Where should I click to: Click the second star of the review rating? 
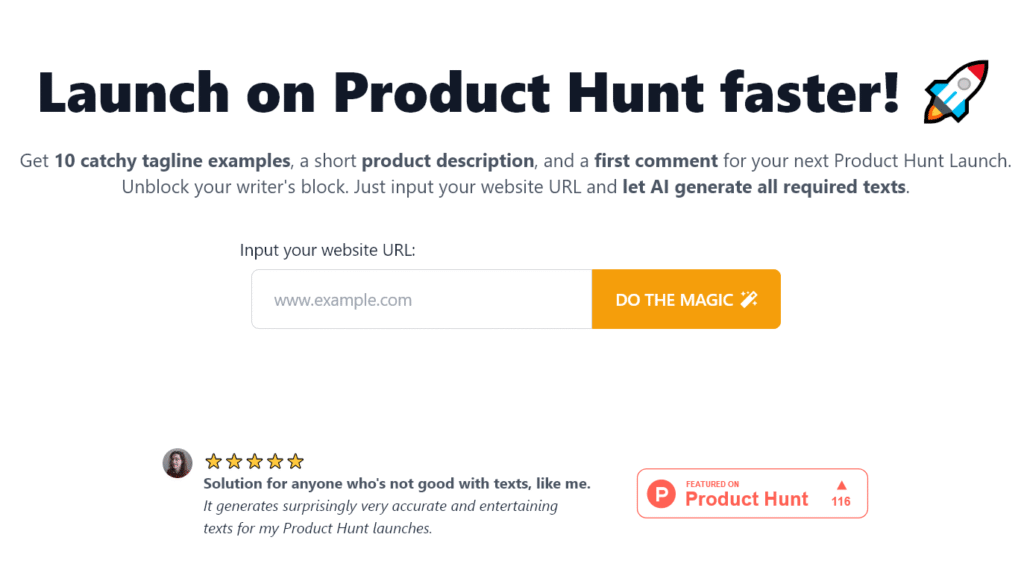click(233, 461)
